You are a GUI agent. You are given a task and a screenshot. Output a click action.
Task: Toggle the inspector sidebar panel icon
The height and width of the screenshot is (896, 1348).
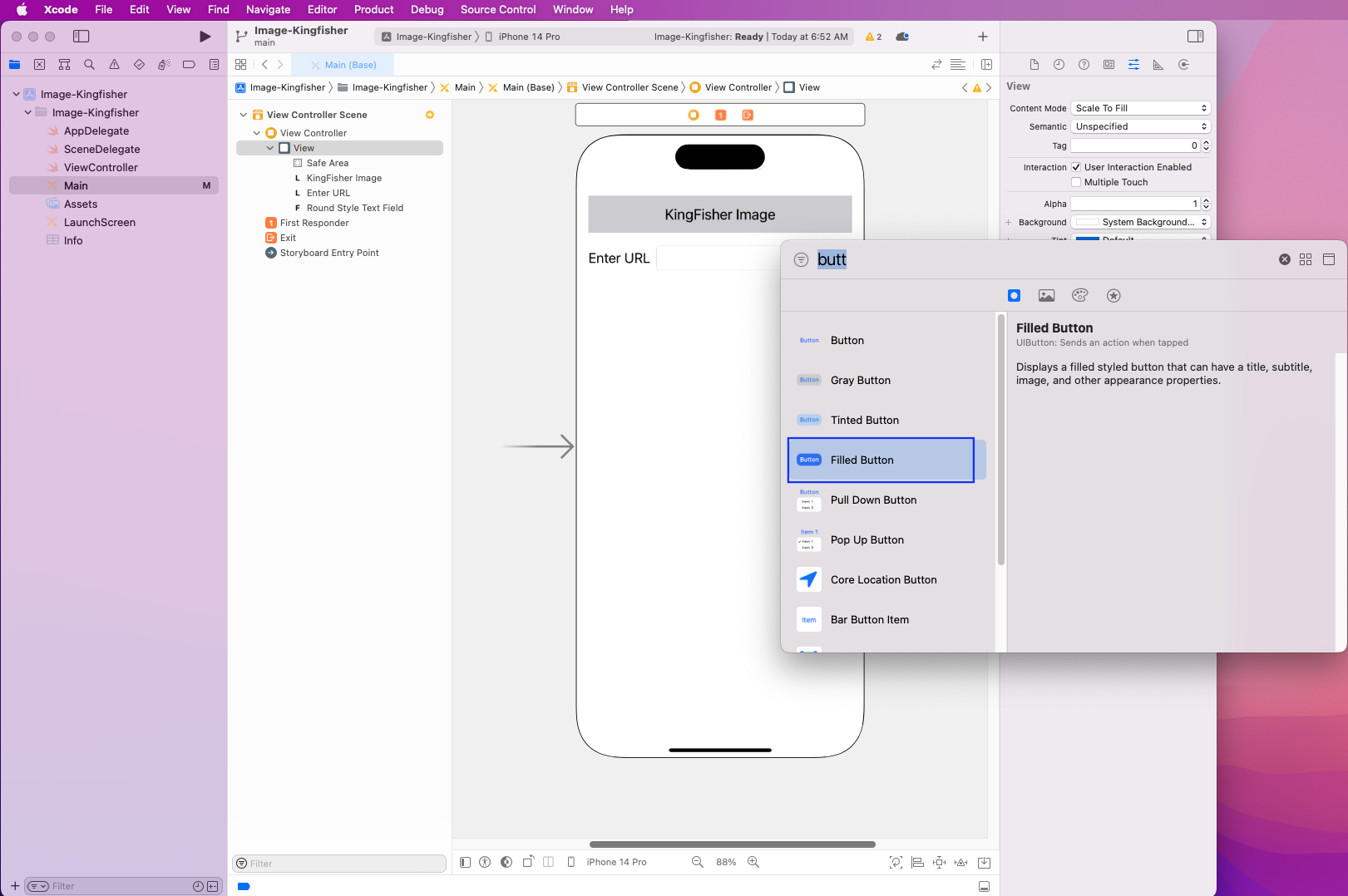(x=1195, y=37)
